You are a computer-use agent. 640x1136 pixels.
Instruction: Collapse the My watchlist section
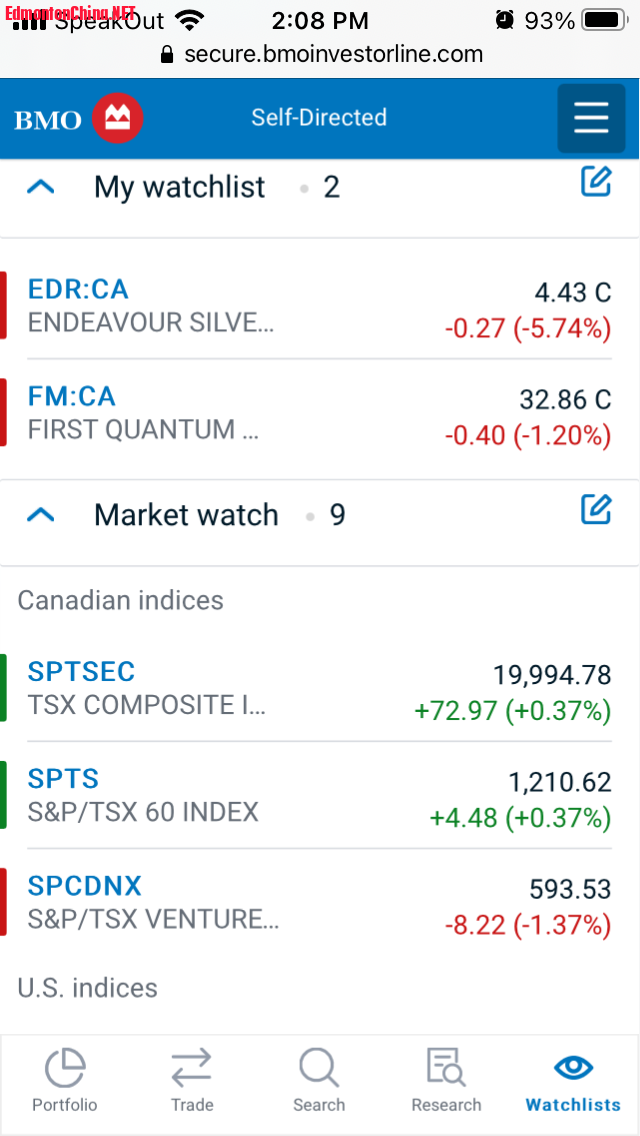click(x=40, y=187)
